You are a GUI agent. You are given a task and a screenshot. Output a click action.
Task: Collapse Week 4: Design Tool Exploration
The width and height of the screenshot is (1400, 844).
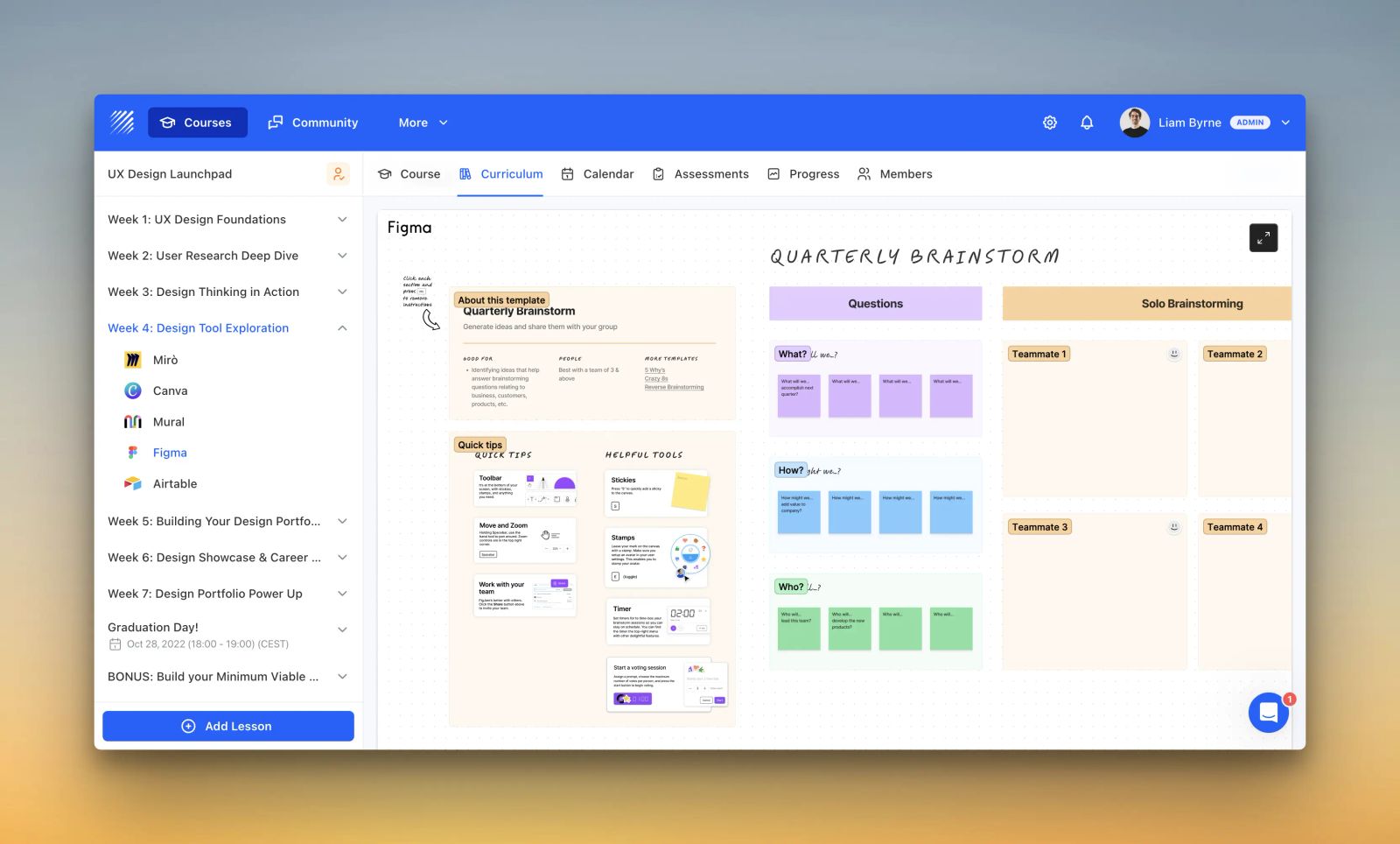click(342, 328)
